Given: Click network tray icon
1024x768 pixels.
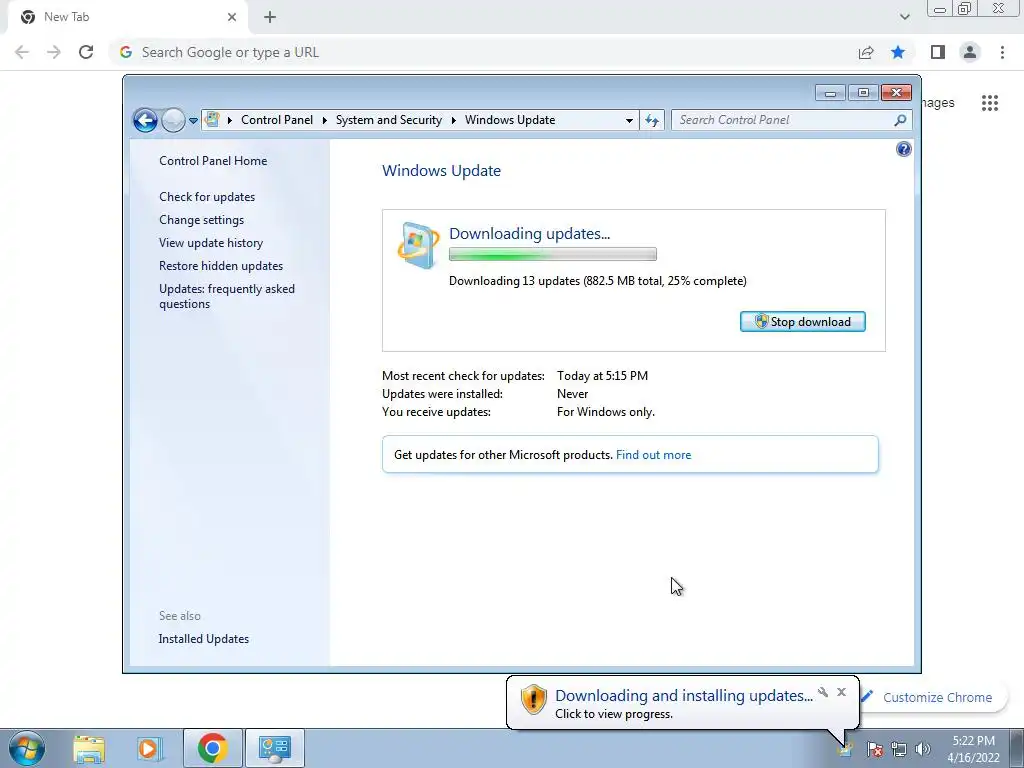Looking at the screenshot, I should point(899,749).
